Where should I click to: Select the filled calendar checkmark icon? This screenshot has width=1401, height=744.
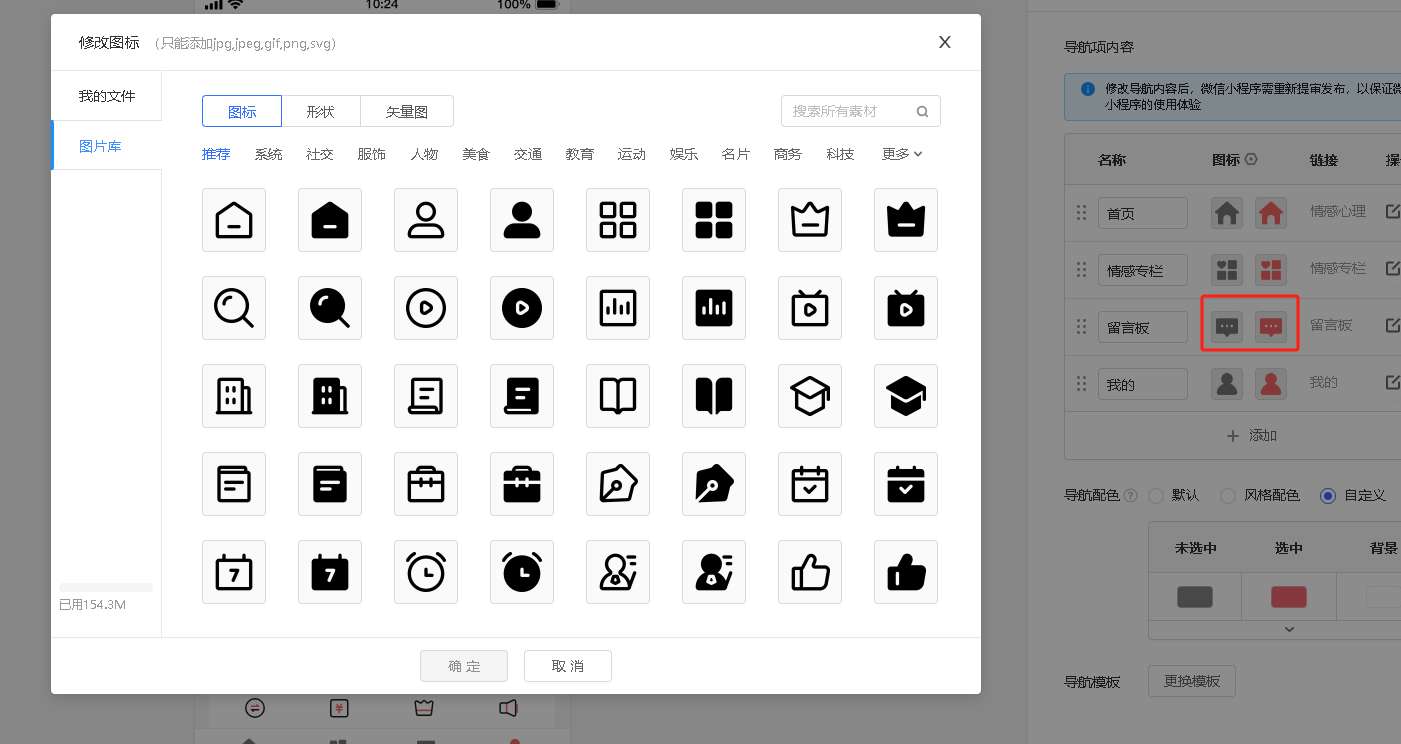click(906, 484)
